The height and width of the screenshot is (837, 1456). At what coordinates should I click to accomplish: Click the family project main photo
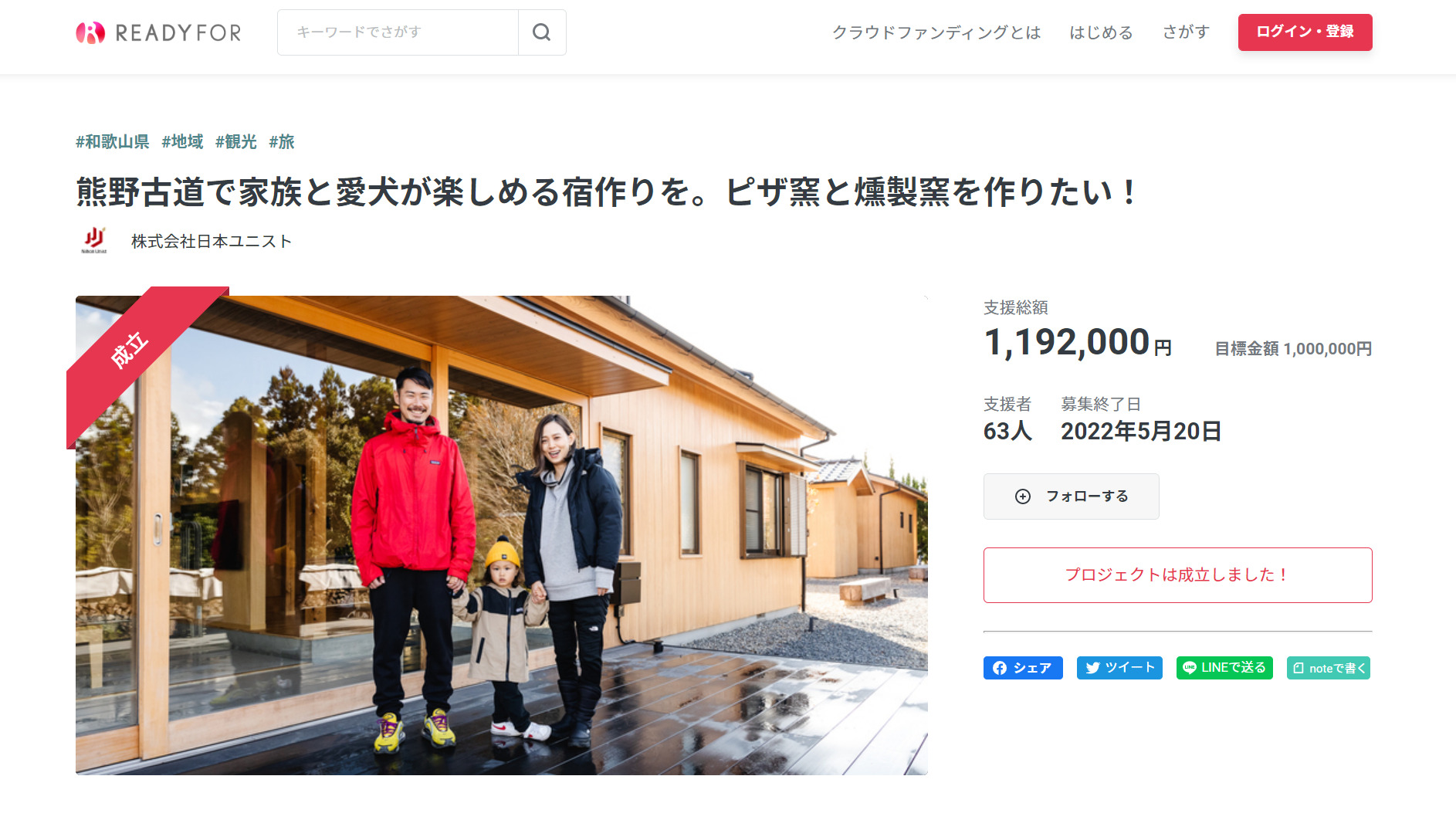coord(502,535)
